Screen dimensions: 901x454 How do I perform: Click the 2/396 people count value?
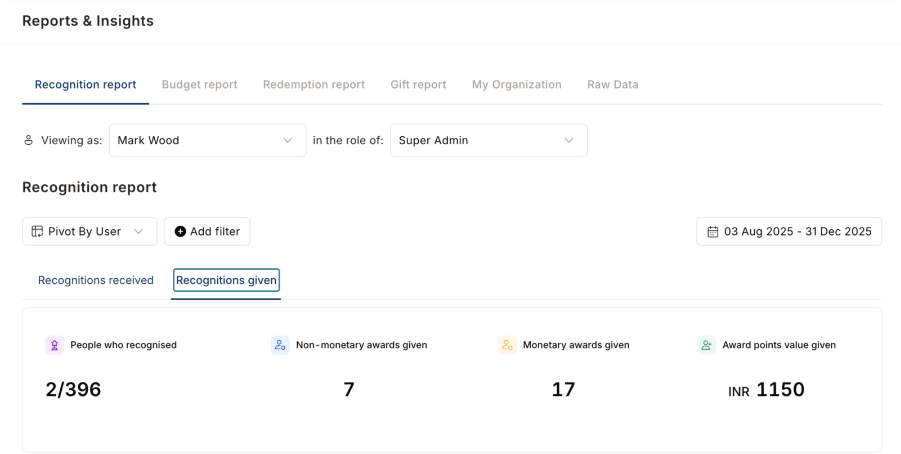pyautogui.click(x=73, y=390)
